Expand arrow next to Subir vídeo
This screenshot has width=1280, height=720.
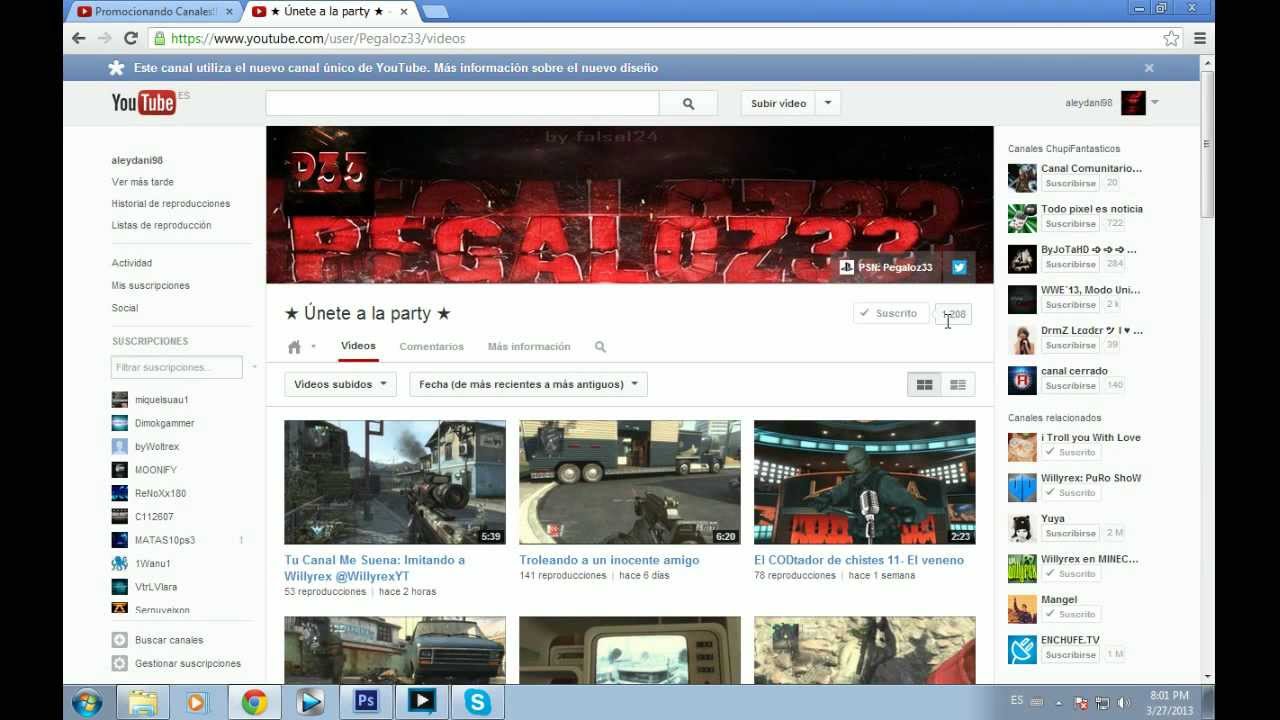pyautogui.click(x=828, y=103)
